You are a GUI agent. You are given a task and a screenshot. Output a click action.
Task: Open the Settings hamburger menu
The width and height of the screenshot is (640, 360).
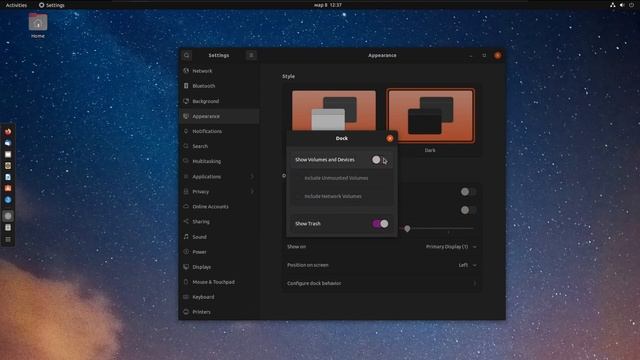pos(251,55)
